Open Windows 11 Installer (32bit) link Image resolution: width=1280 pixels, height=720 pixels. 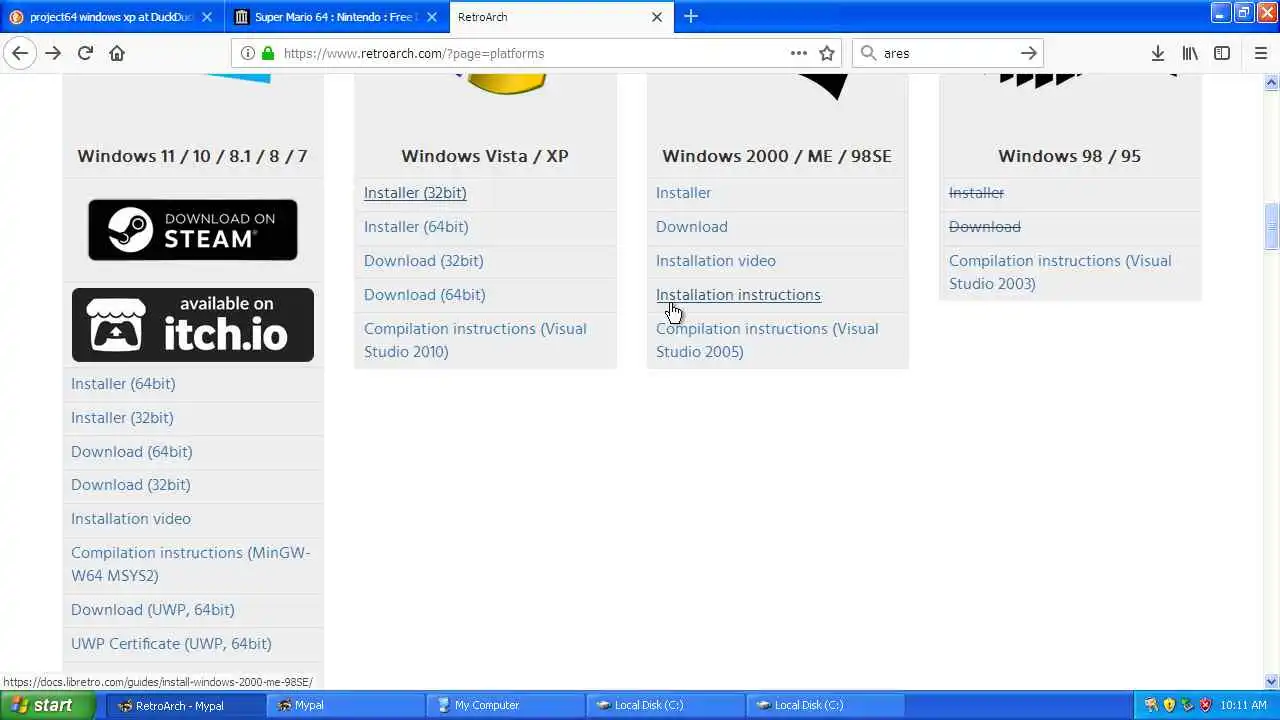coord(122,418)
